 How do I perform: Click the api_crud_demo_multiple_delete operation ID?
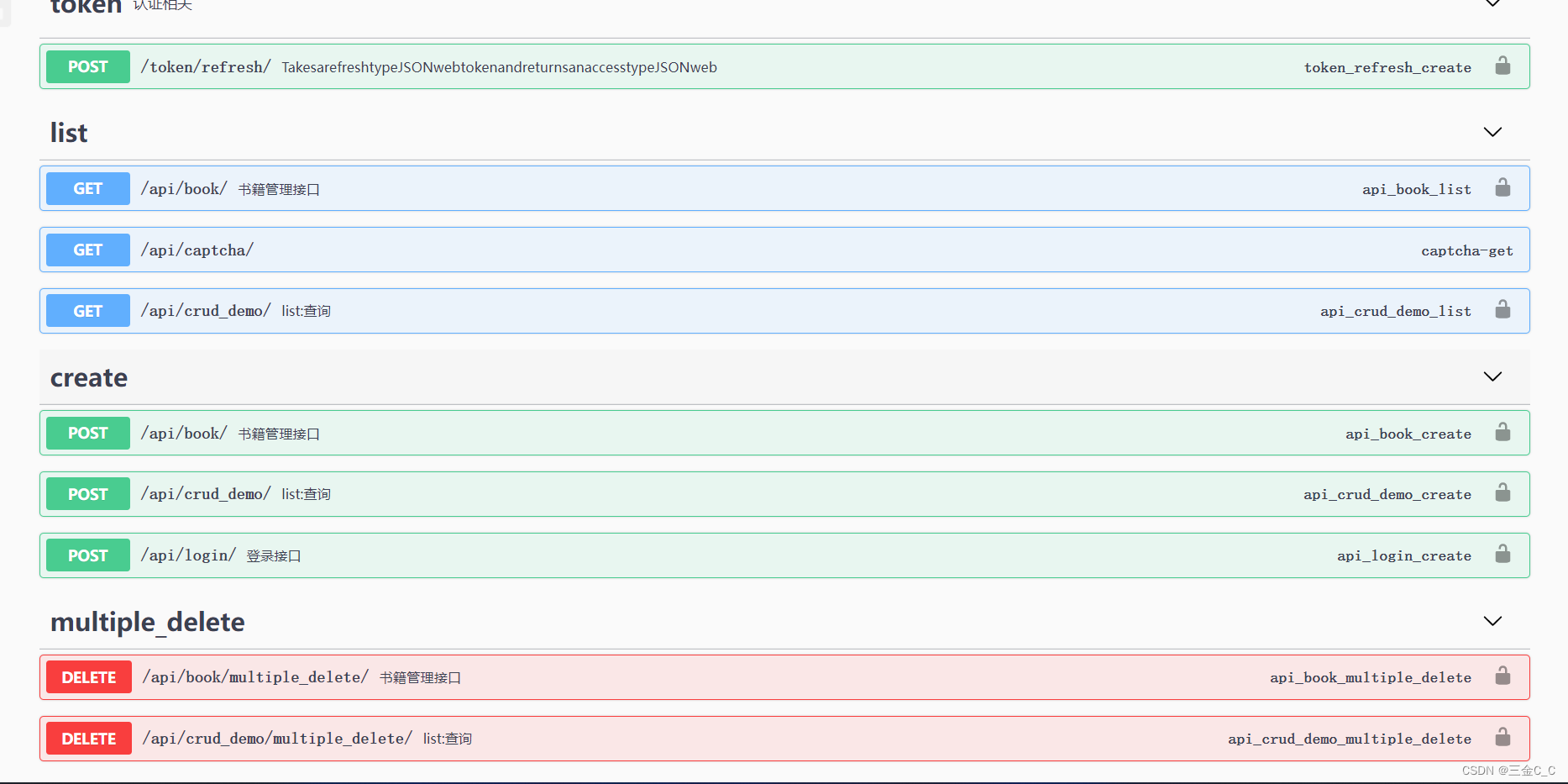[x=1350, y=739]
